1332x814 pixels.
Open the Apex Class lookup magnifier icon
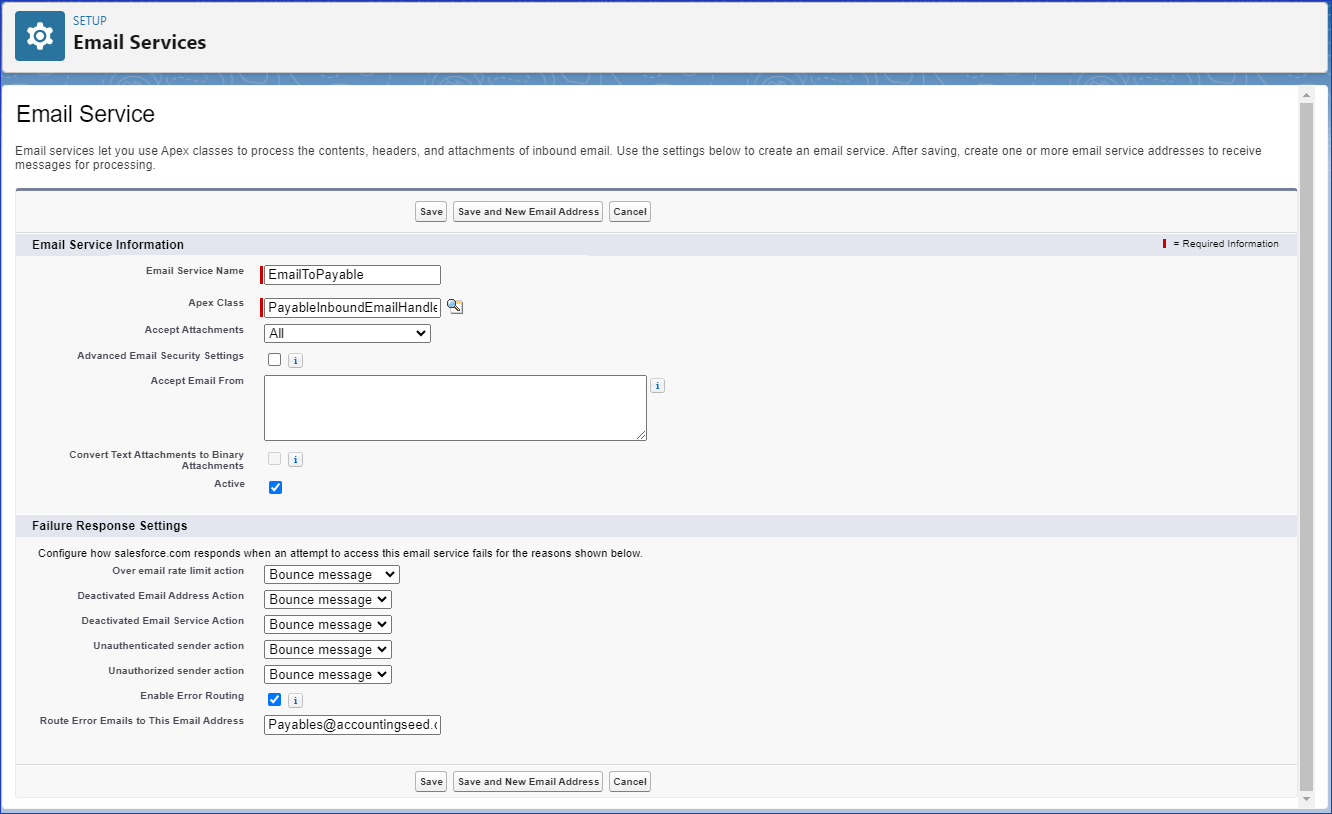[455, 307]
